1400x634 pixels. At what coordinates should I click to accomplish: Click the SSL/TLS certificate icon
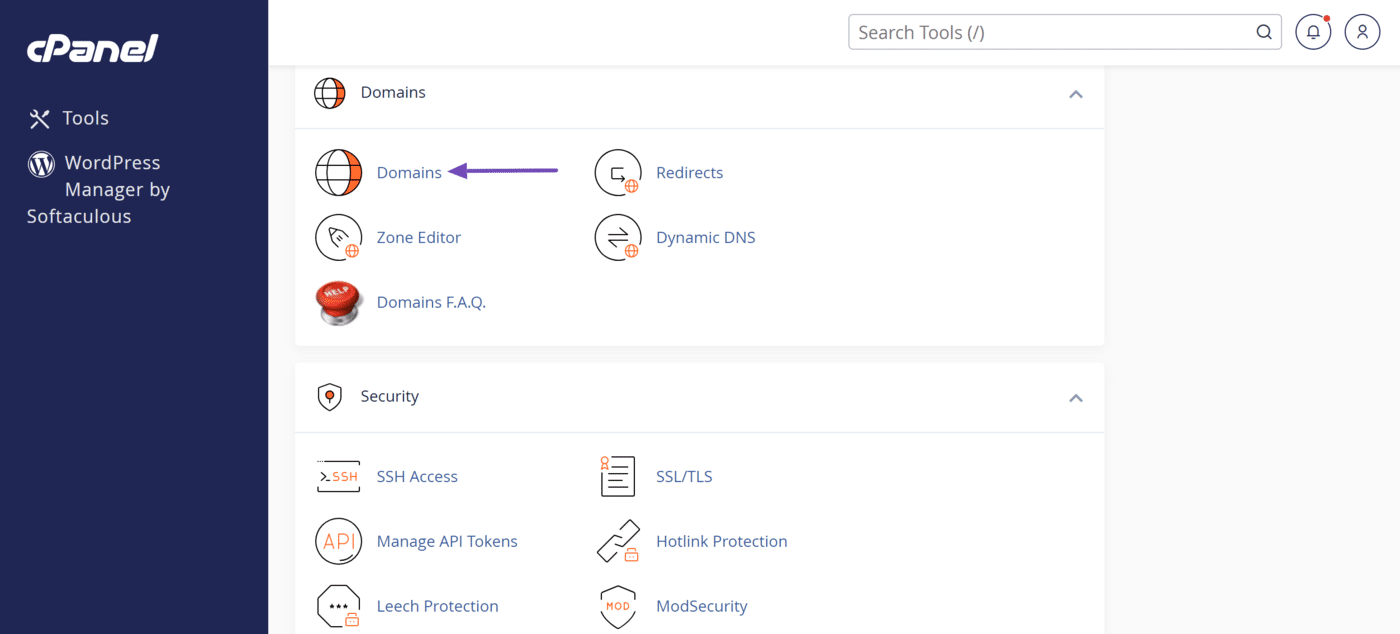pos(617,477)
